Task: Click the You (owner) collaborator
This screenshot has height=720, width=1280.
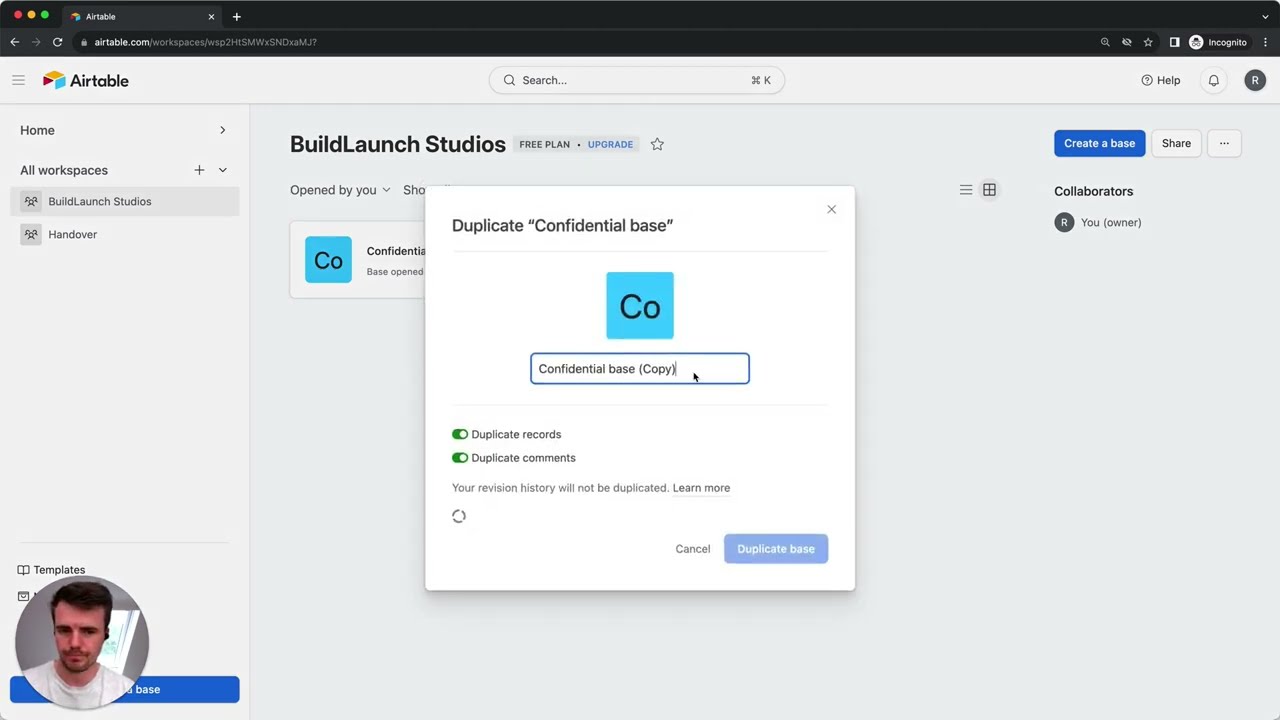Action: click(1098, 222)
